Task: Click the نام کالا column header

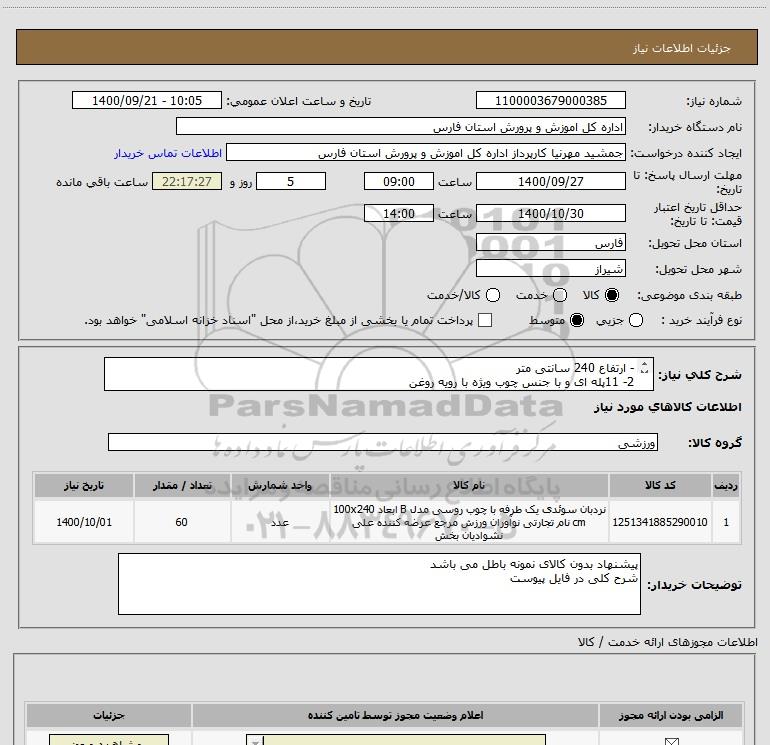Action: pos(469,485)
